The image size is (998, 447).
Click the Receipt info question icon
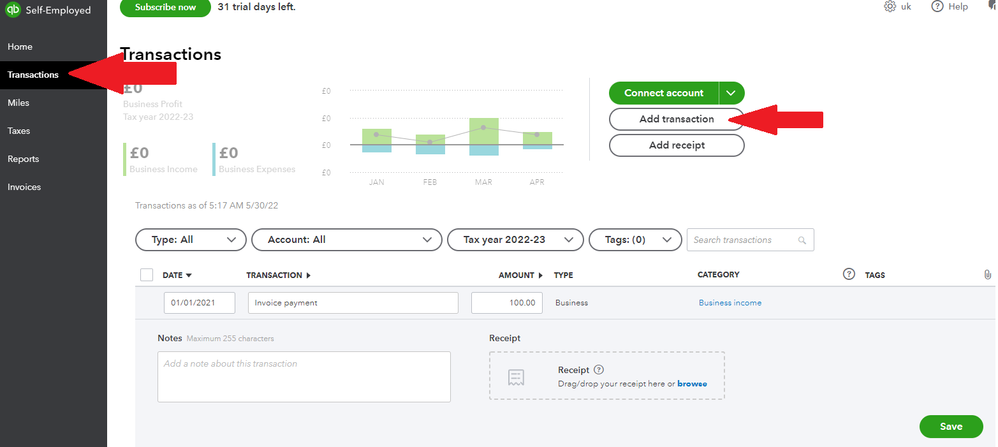[599, 370]
